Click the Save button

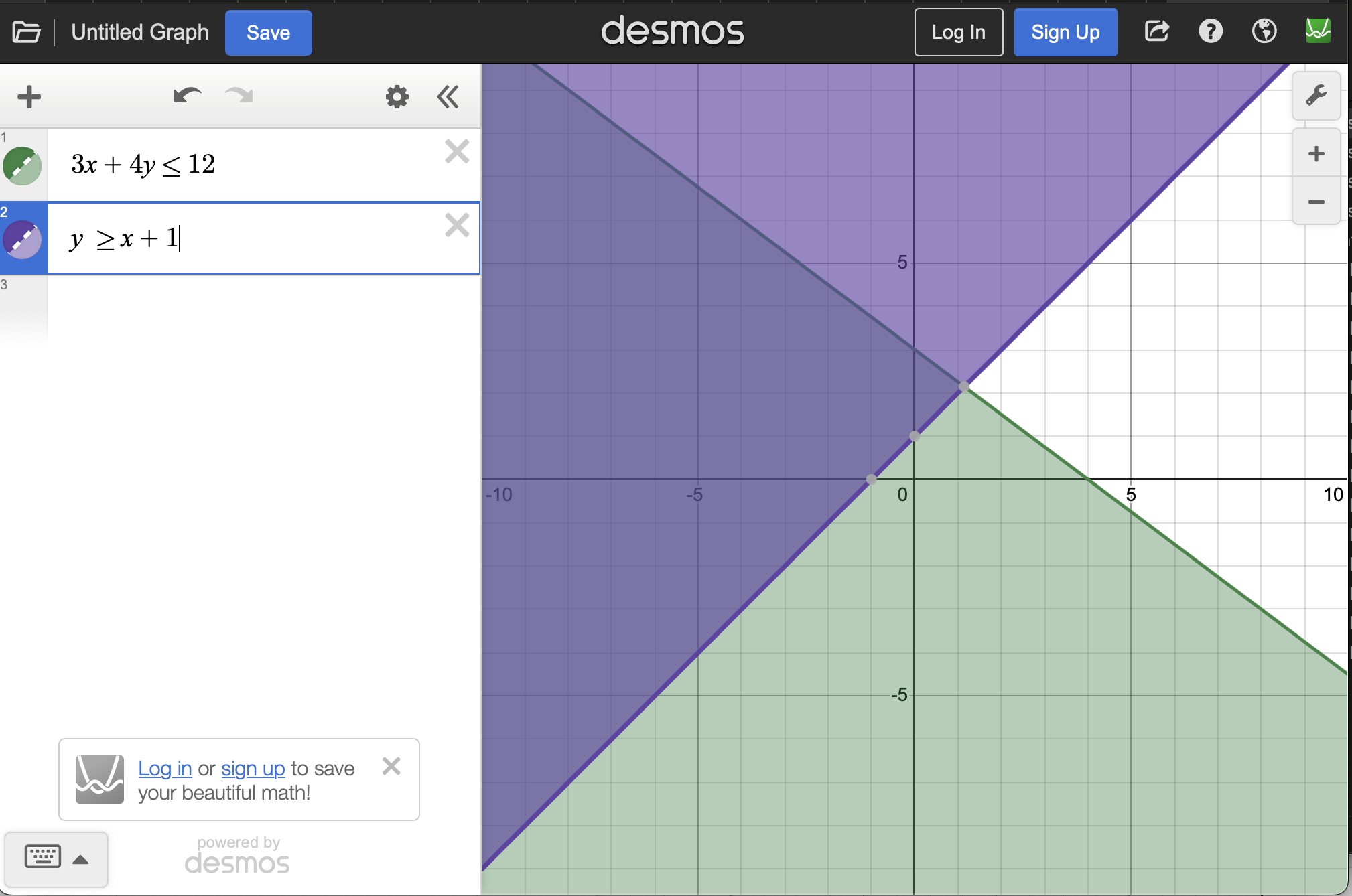point(268,32)
